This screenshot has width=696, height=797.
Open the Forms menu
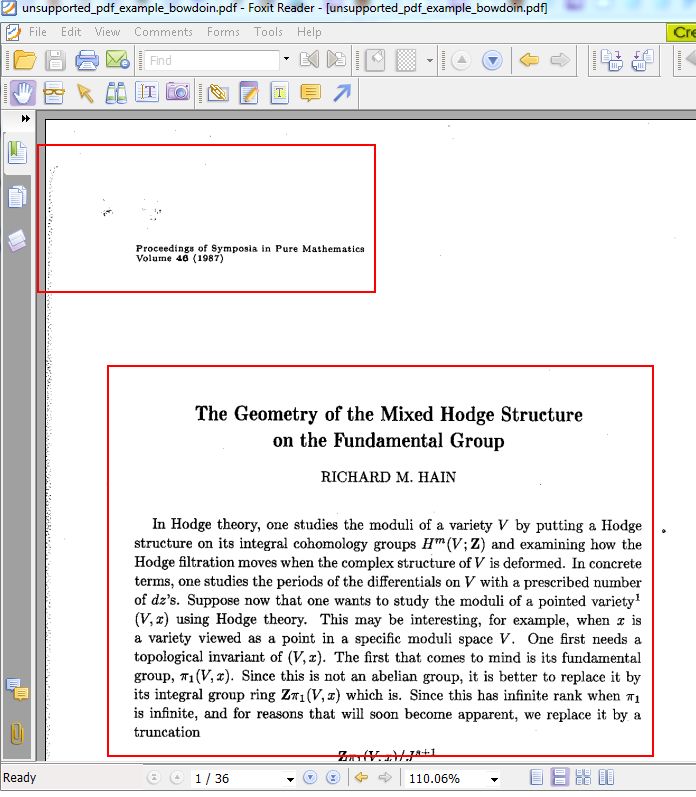[223, 32]
